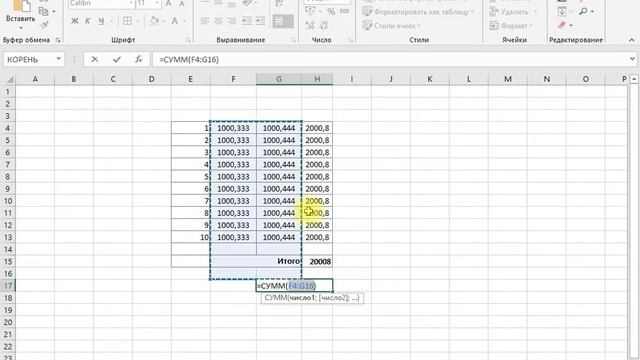Screen dimensions: 640x360
Task: Open the Буфер обмена dialog launcher
Action: 58,40
